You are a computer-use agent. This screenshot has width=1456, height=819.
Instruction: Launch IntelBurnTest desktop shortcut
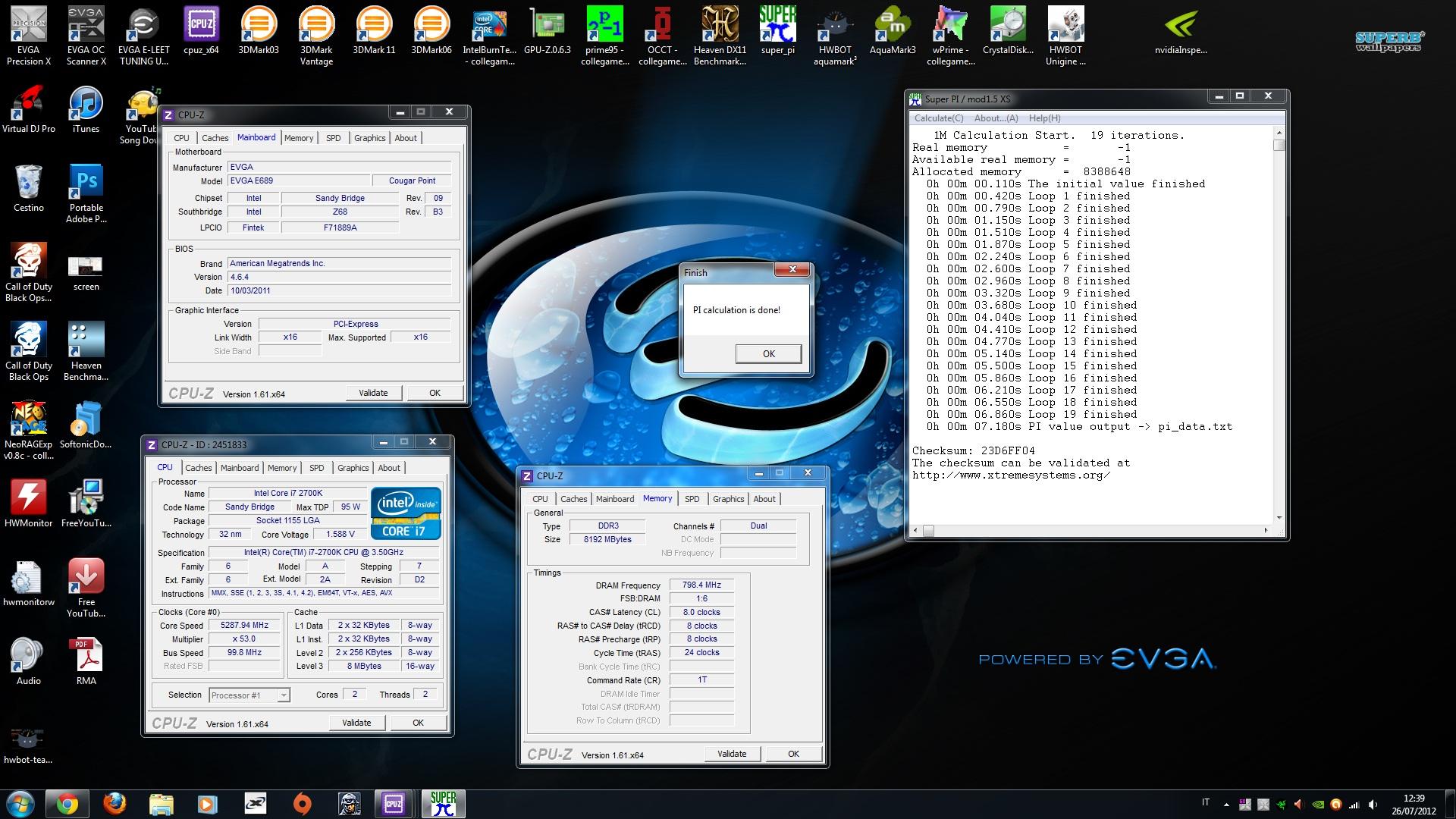489,36
